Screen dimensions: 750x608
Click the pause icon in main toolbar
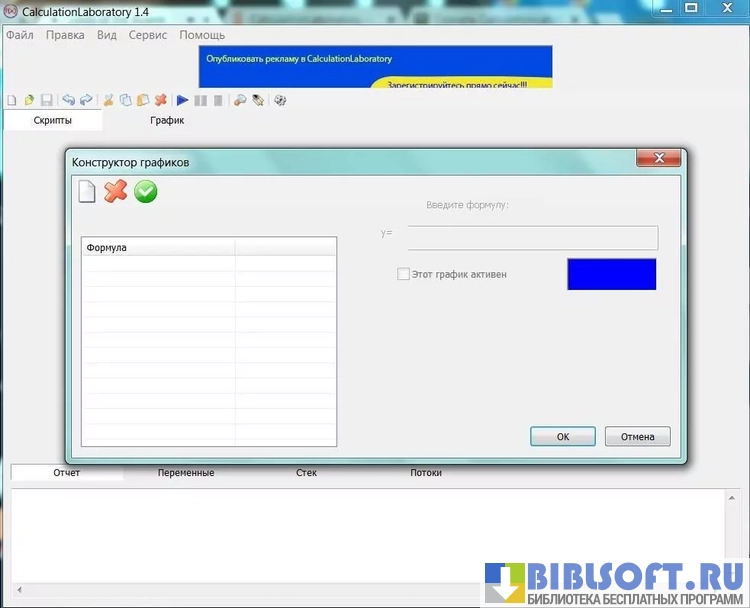(200, 100)
